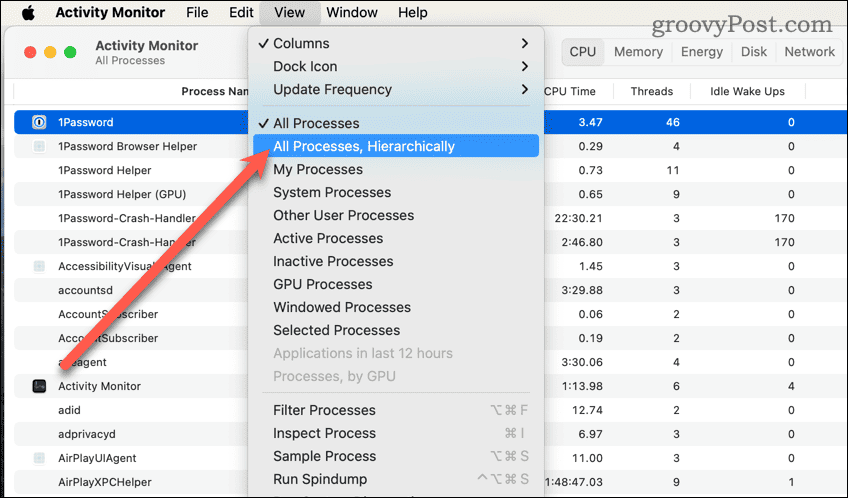Click the 1:48:47.03 CPU time value
This screenshot has height=498, width=848.
click(574, 482)
